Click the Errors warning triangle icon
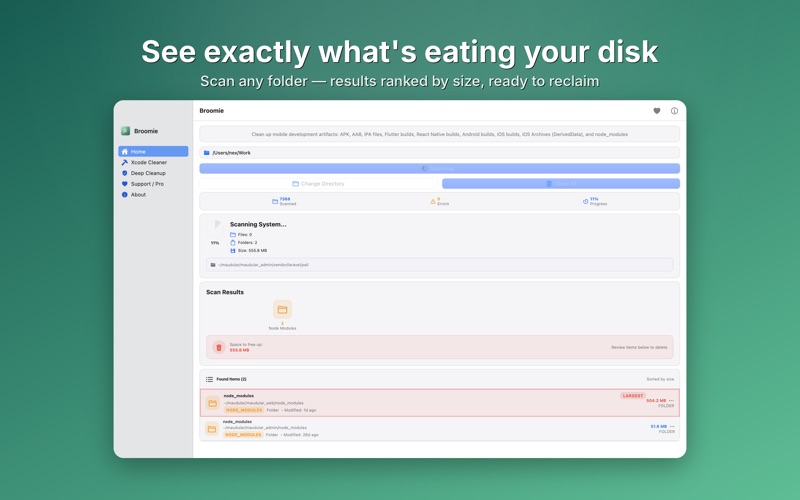 pyautogui.click(x=433, y=202)
